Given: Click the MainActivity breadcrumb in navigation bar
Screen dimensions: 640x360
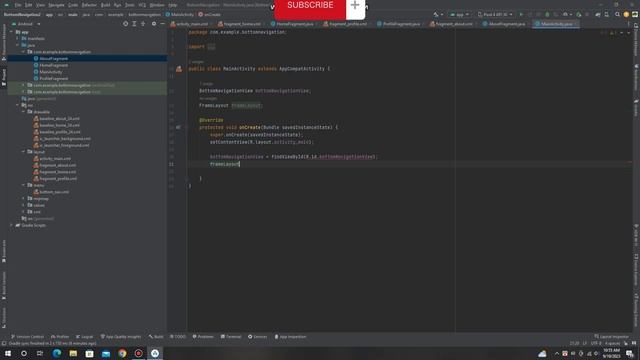Looking at the screenshot, I should (180, 15).
